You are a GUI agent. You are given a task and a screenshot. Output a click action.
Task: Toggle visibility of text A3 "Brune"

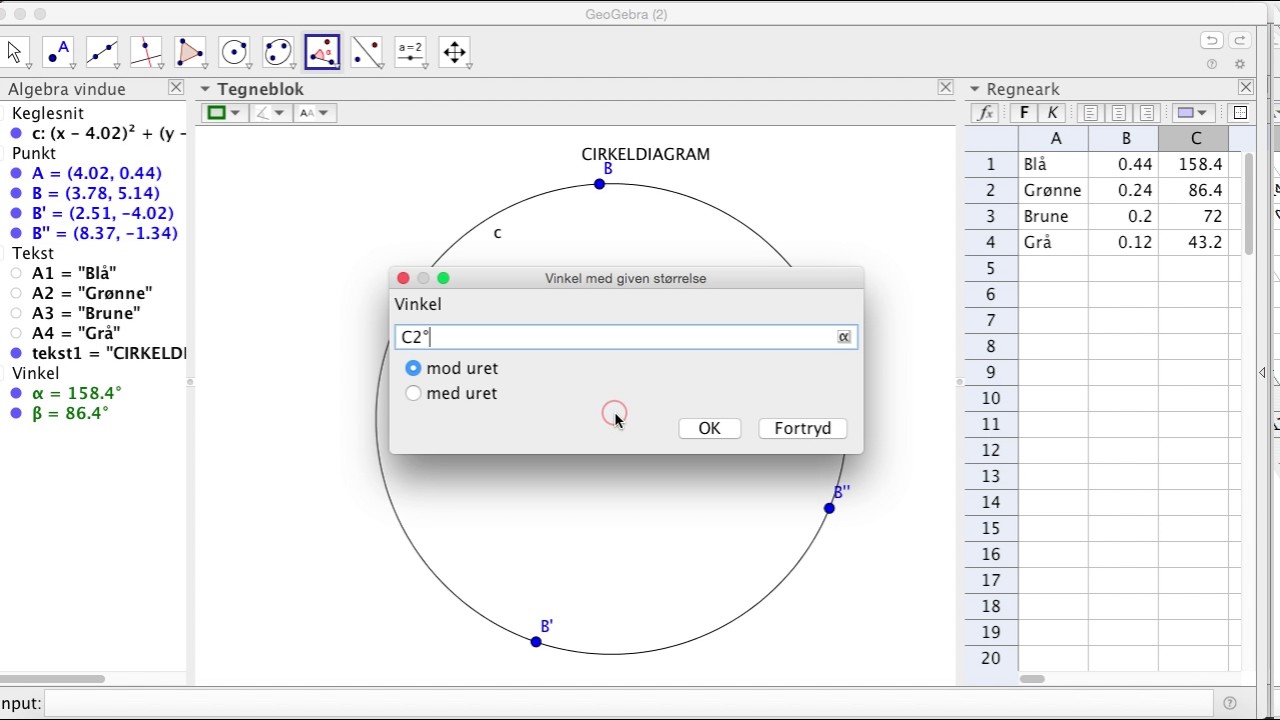[17, 313]
